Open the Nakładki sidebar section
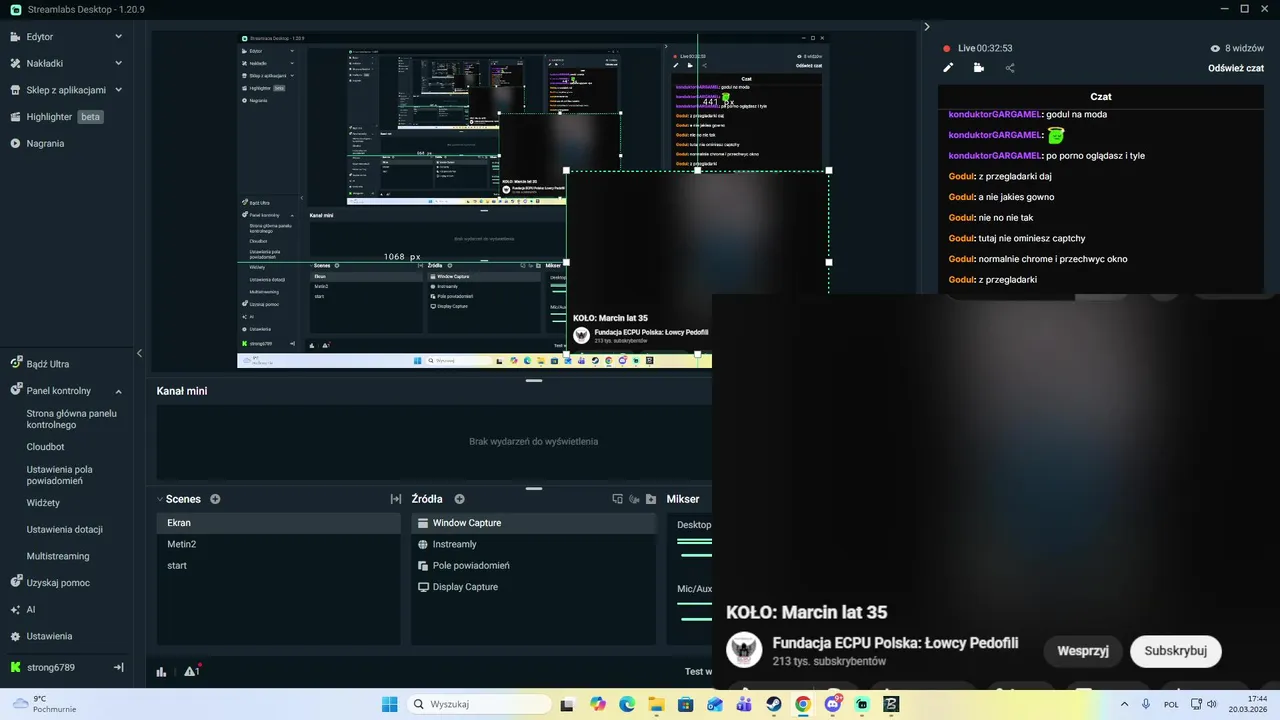The image size is (1280, 720). click(44, 63)
